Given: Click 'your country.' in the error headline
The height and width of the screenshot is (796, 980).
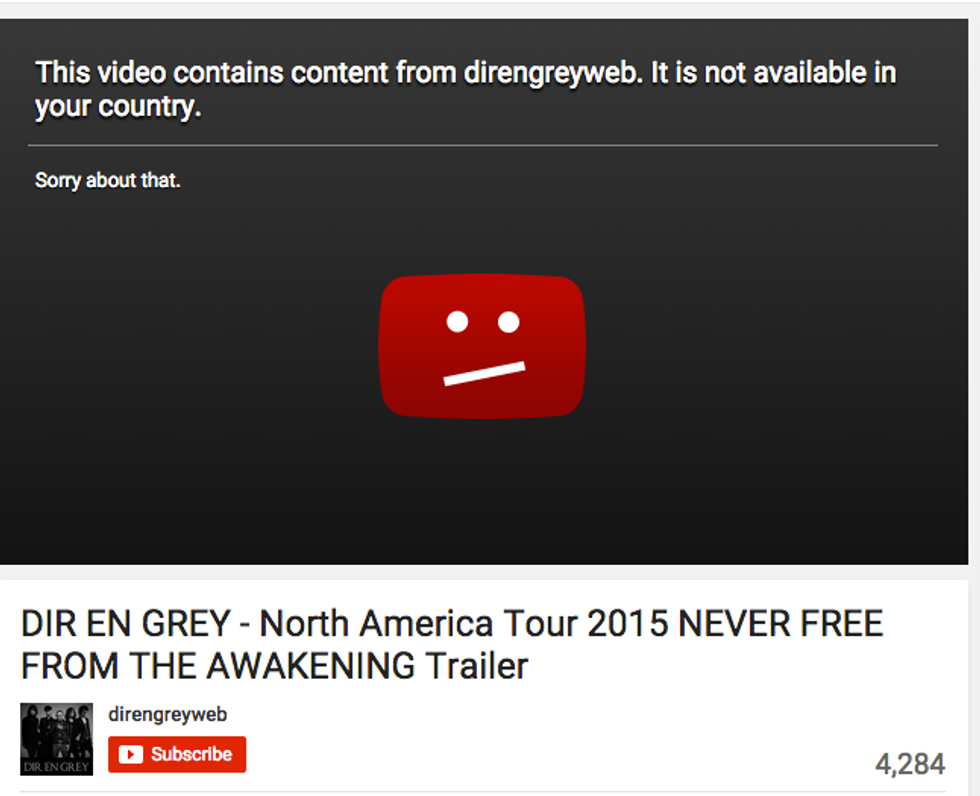Looking at the screenshot, I should (x=118, y=107).
